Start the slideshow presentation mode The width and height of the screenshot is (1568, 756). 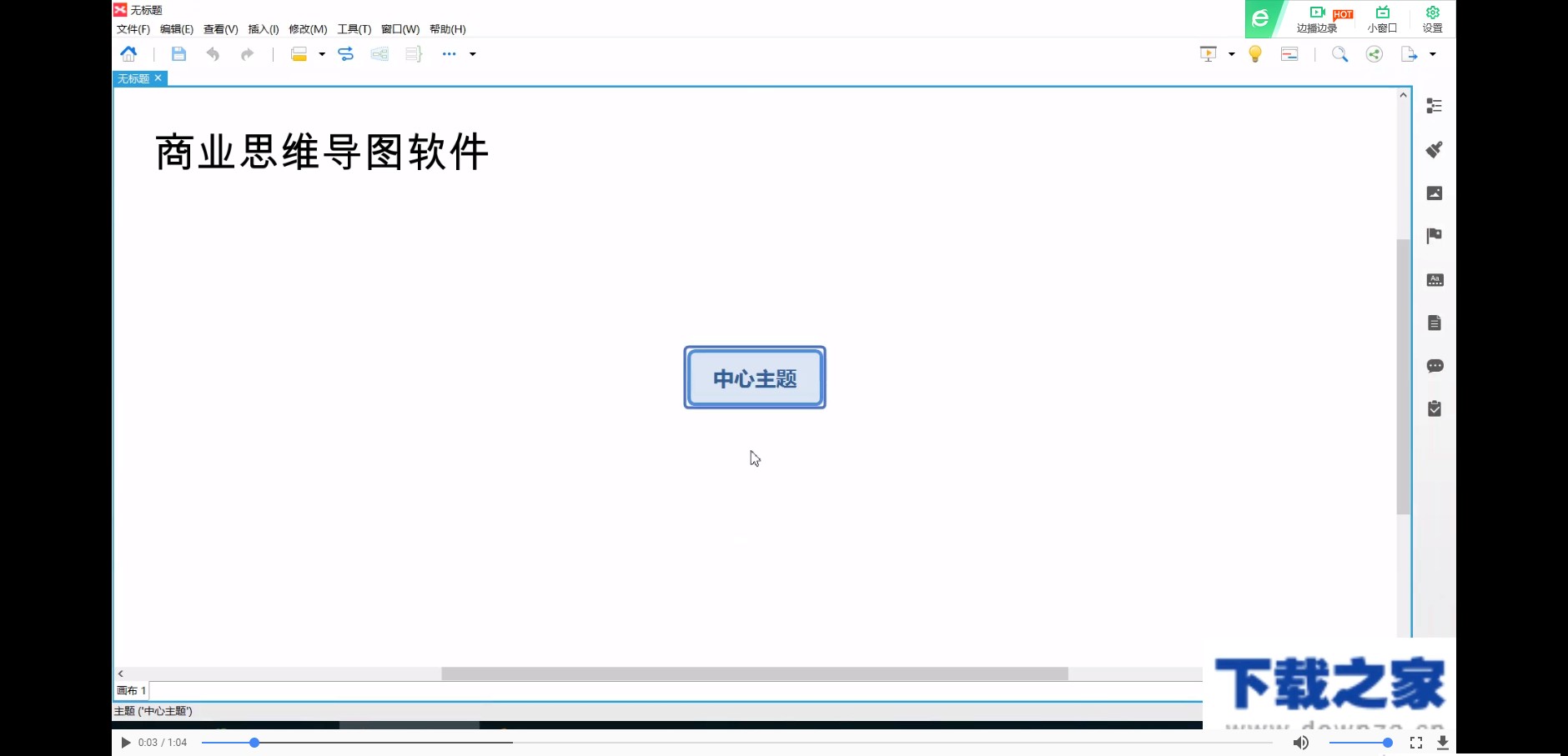(1209, 53)
